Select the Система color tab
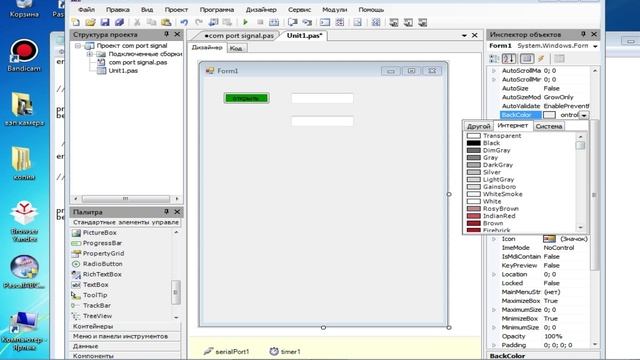Image resolution: width=640 pixels, height=360 pixels. point(549,126)
